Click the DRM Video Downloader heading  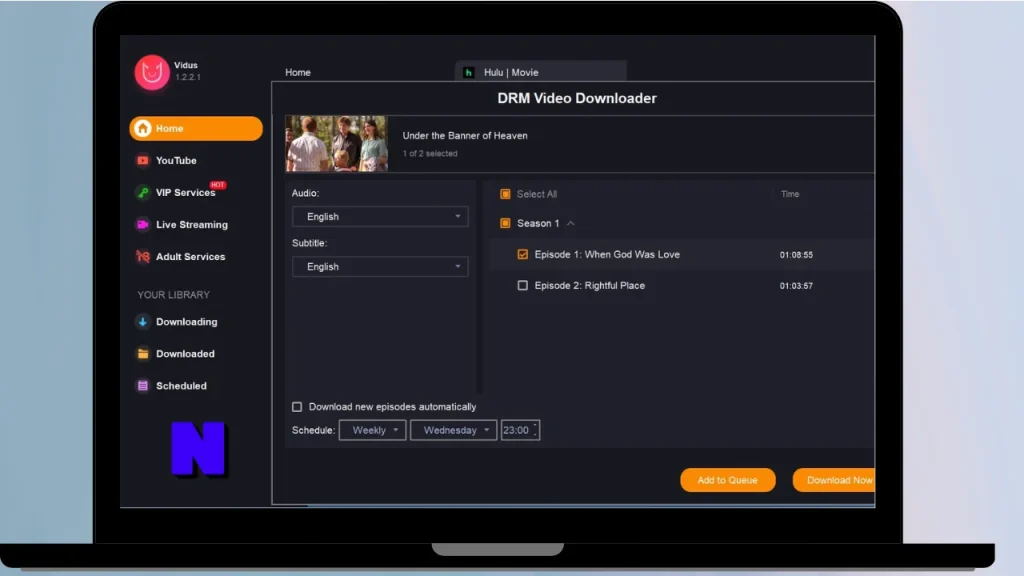[x=577, y=98]
